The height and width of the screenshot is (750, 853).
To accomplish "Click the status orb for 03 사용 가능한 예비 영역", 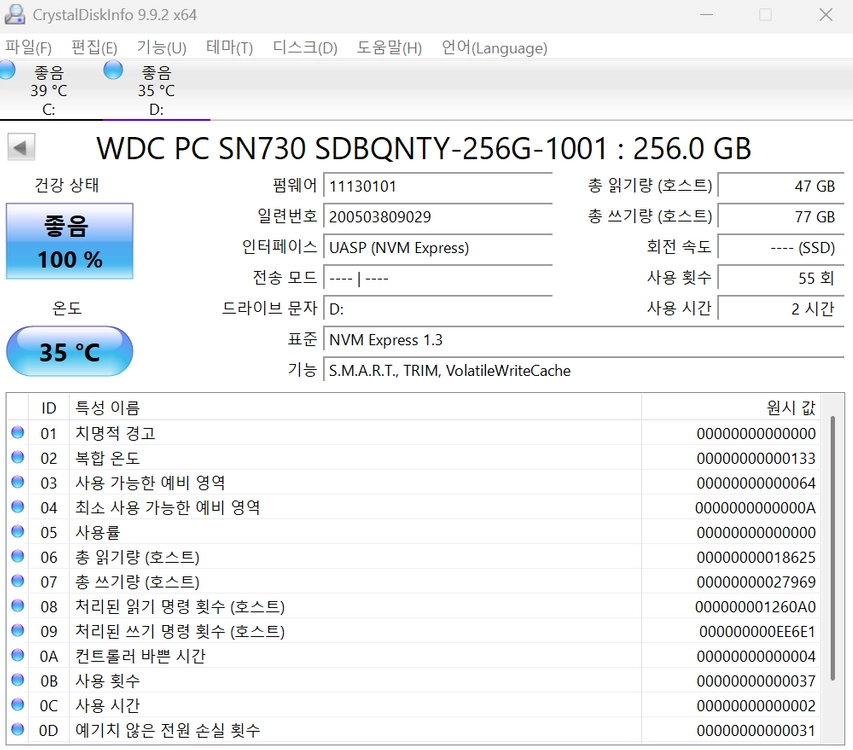I will (x=17, y=482).
